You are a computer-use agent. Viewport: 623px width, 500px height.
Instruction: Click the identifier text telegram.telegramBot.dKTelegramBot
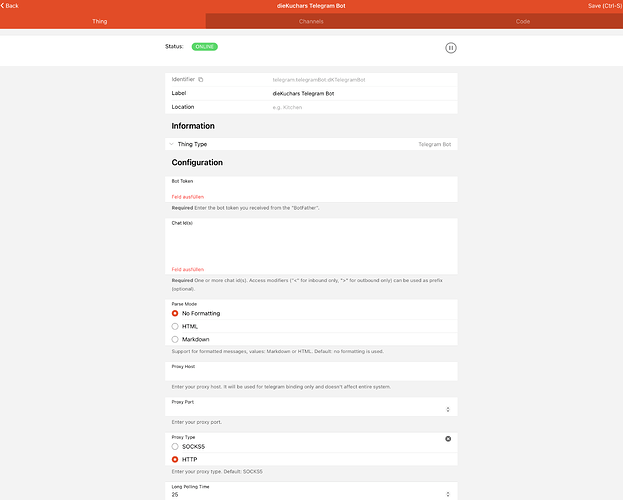[319, 80]
